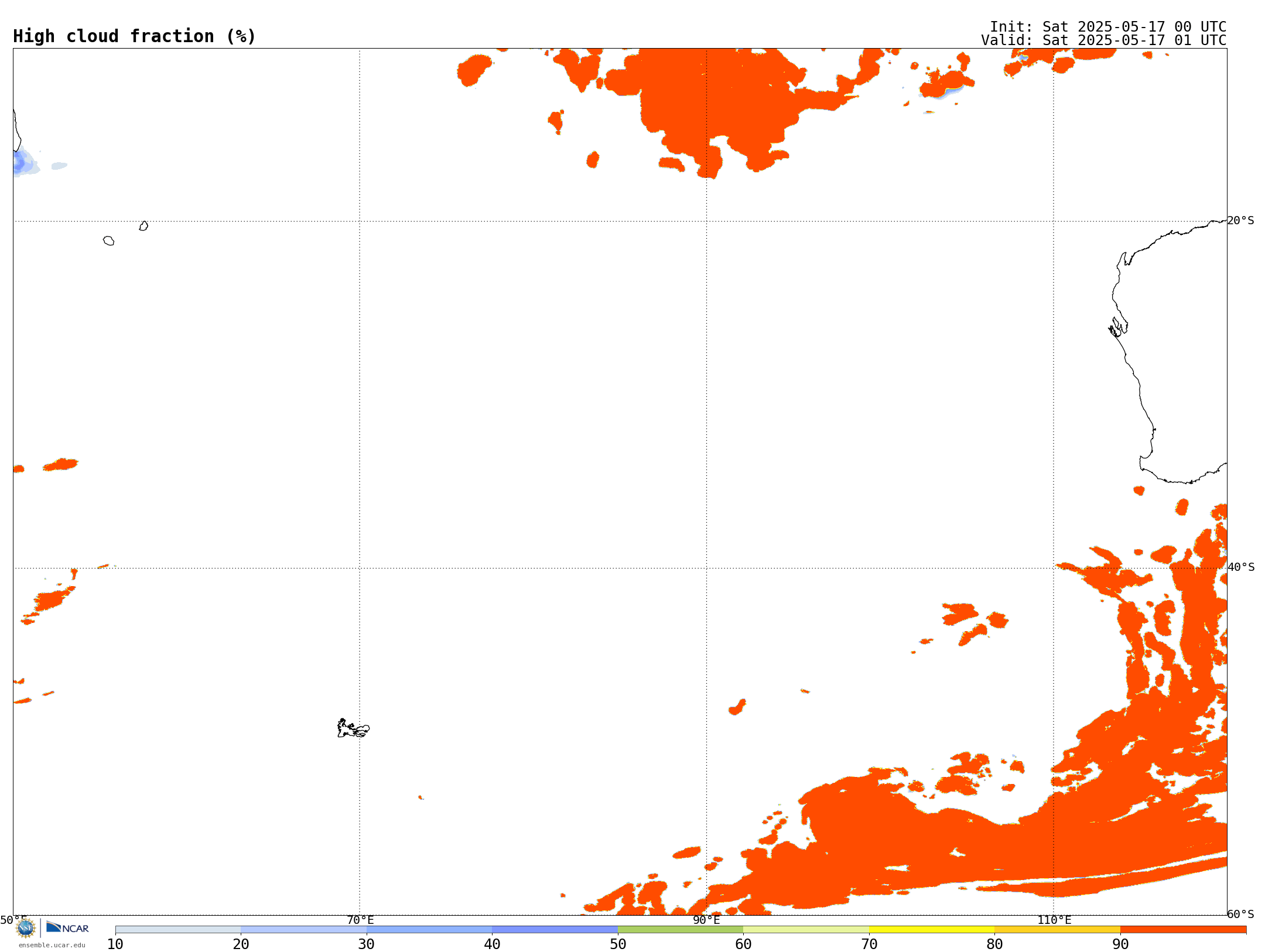The image size is (1265, 952).
Task: Click the colorbar tick label 10
Action: [115, 944]
